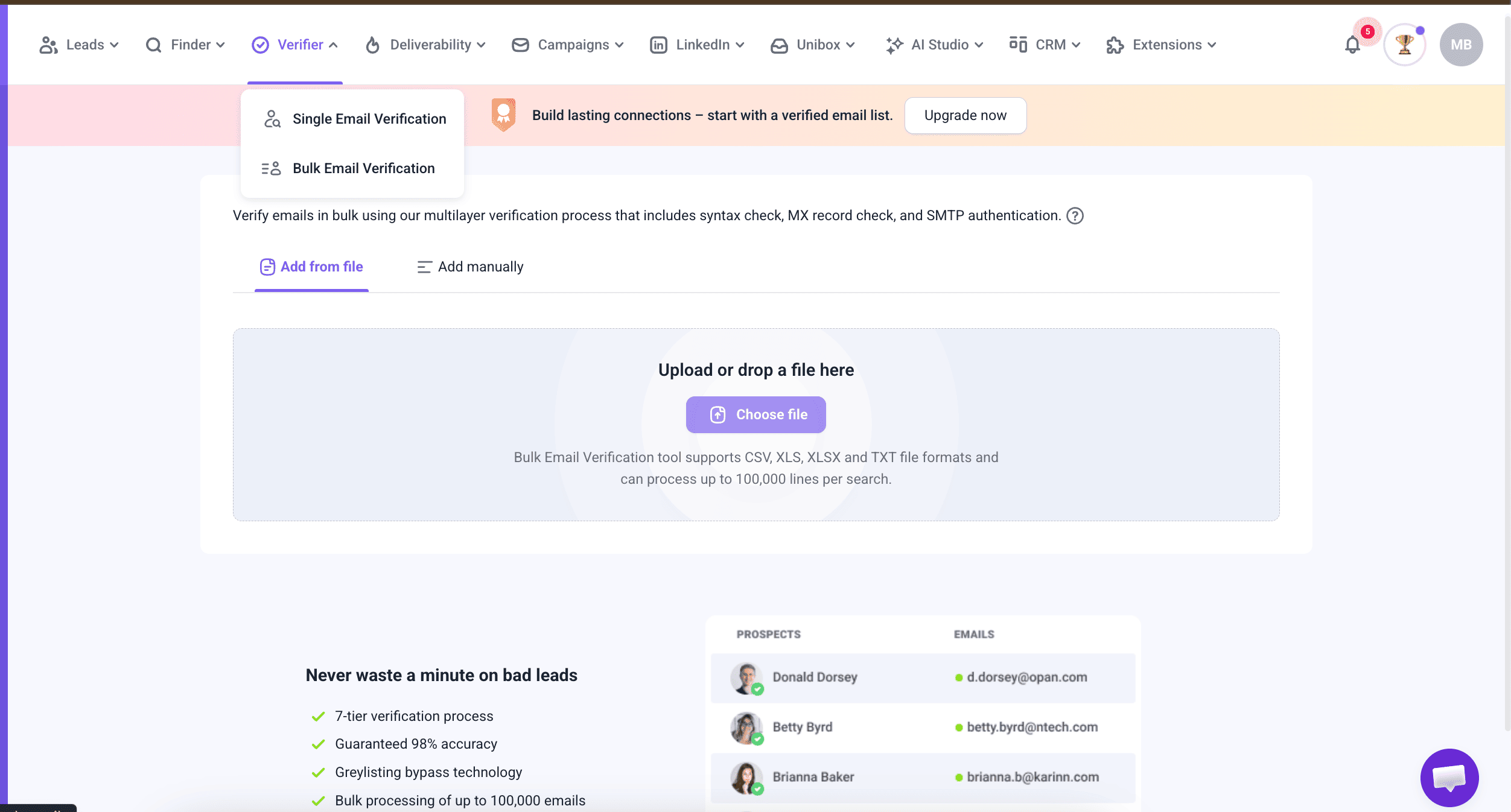The width and height of the screenshot is (1511, 812).
Task: Click the trophy achievements icon
Action: pos(1404,44)
